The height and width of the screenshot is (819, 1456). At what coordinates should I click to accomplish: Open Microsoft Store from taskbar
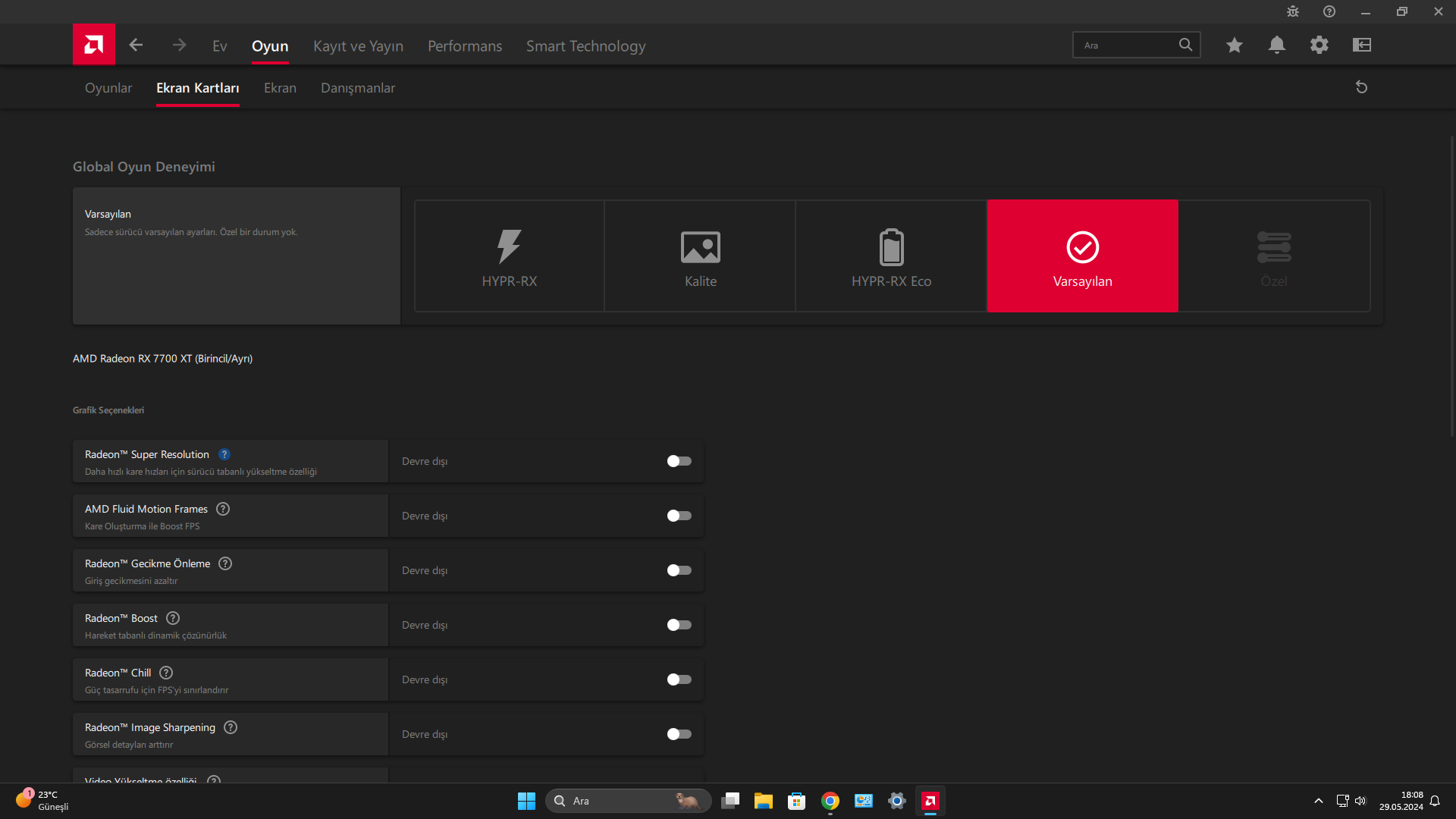tap(797, 801)
